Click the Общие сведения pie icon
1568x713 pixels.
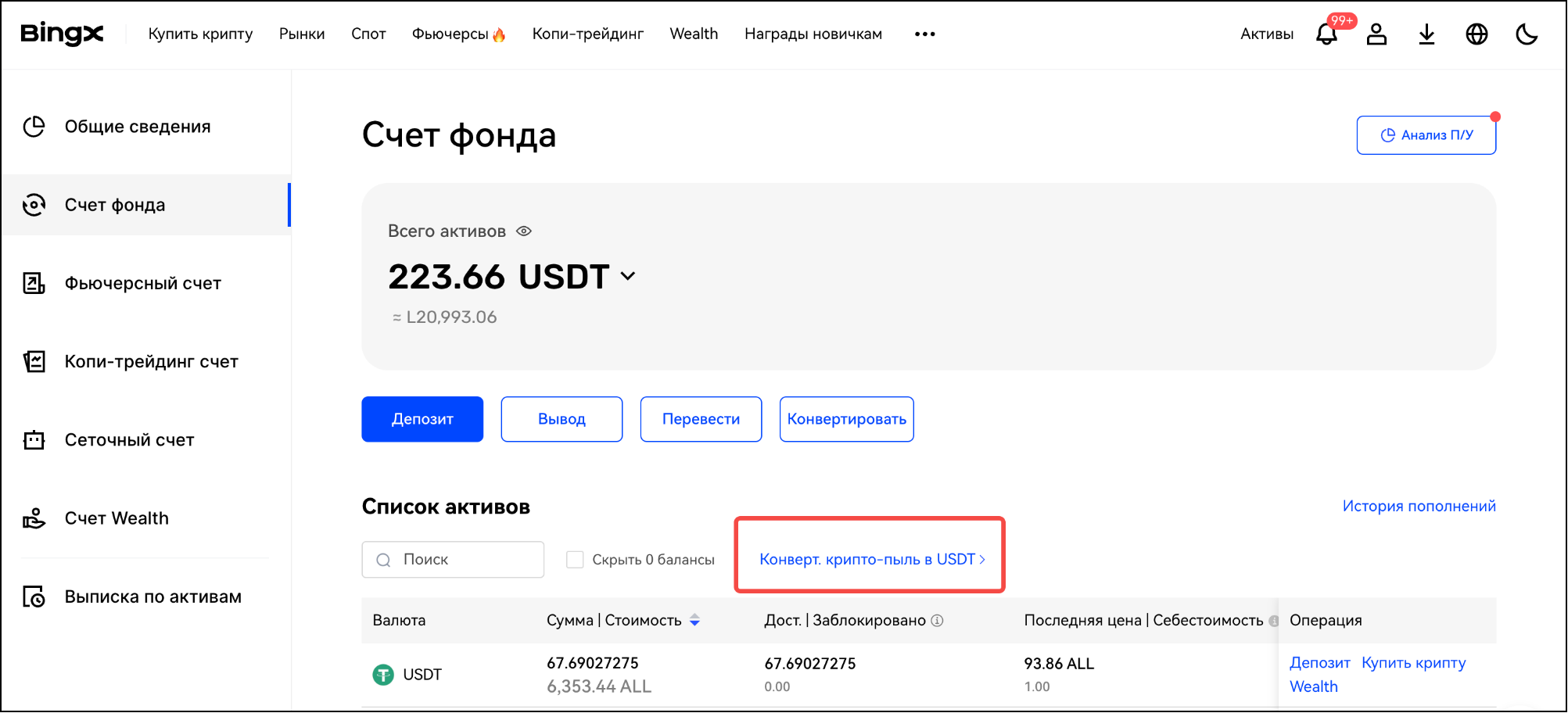click(x=34, y=127)
